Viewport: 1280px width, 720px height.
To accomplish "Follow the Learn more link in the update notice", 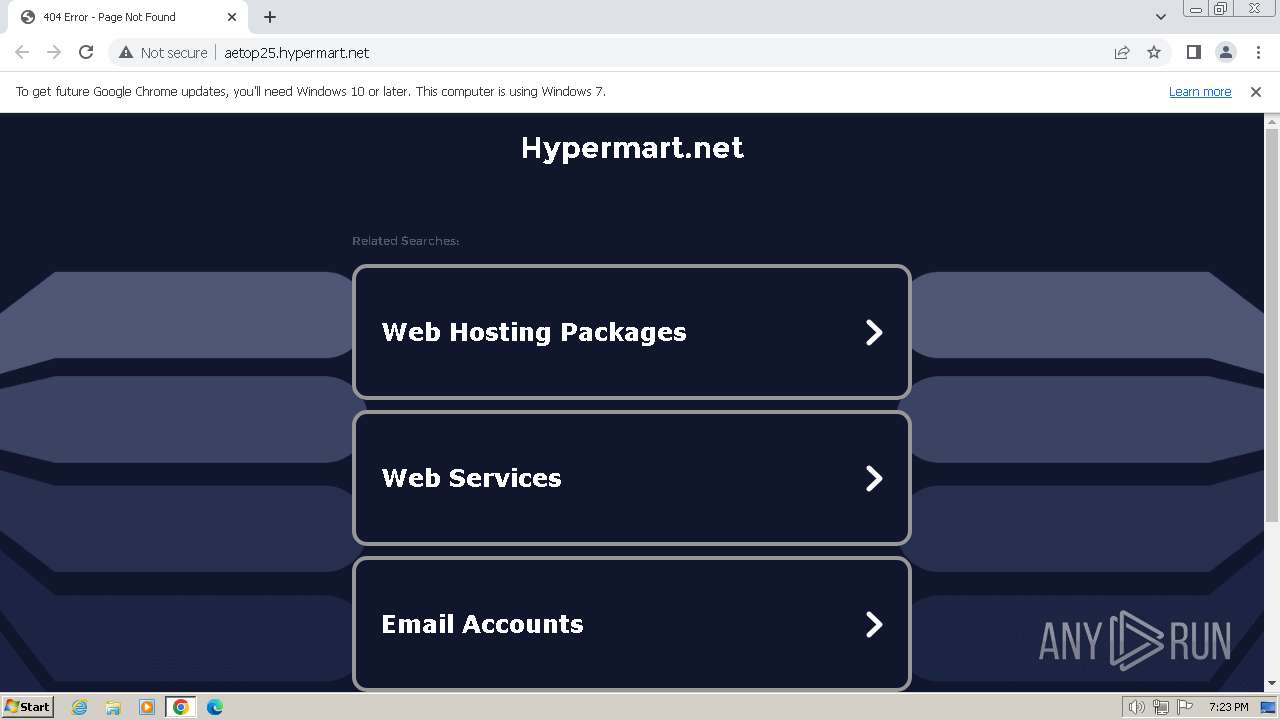I will (x=1200, y=92).
